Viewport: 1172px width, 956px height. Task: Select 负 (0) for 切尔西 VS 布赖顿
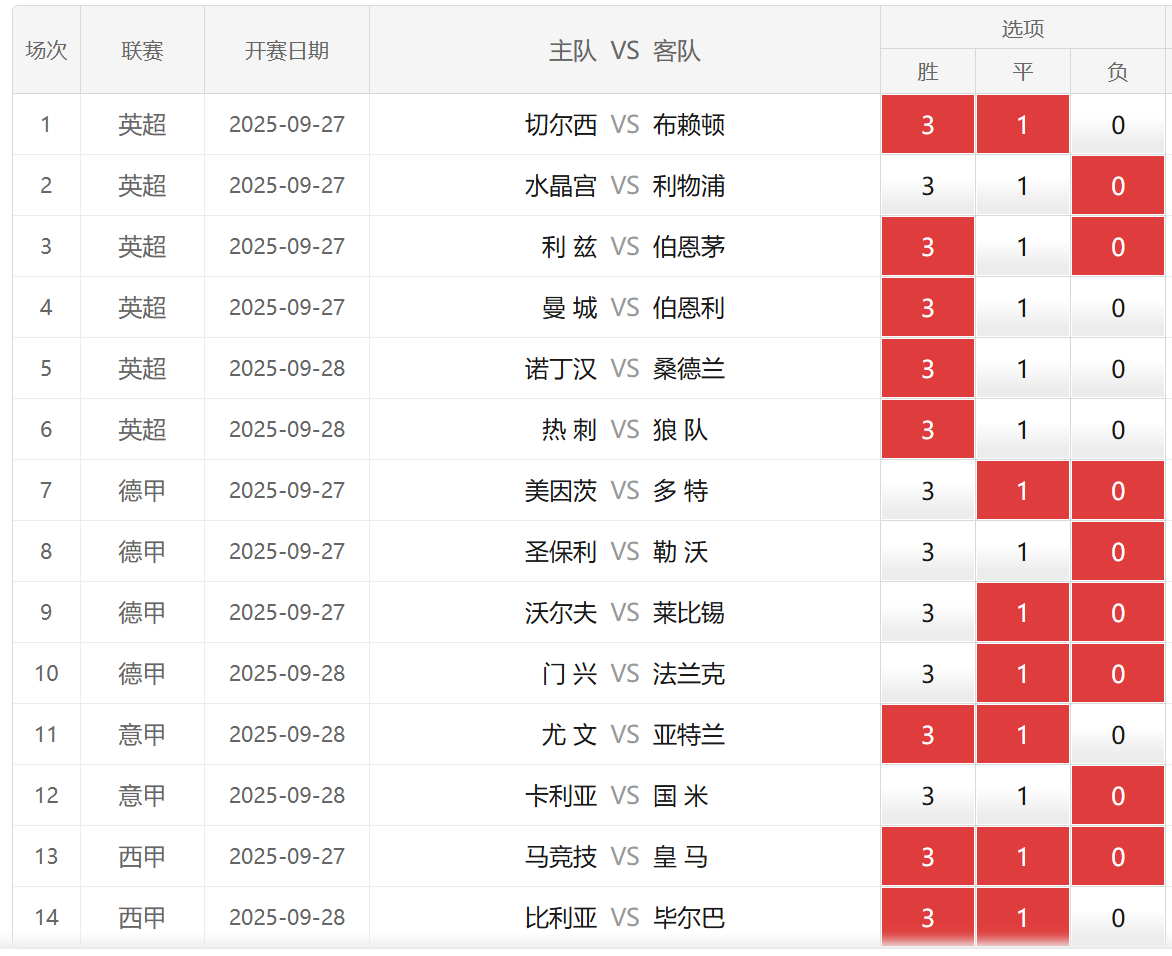point(1118,125)
